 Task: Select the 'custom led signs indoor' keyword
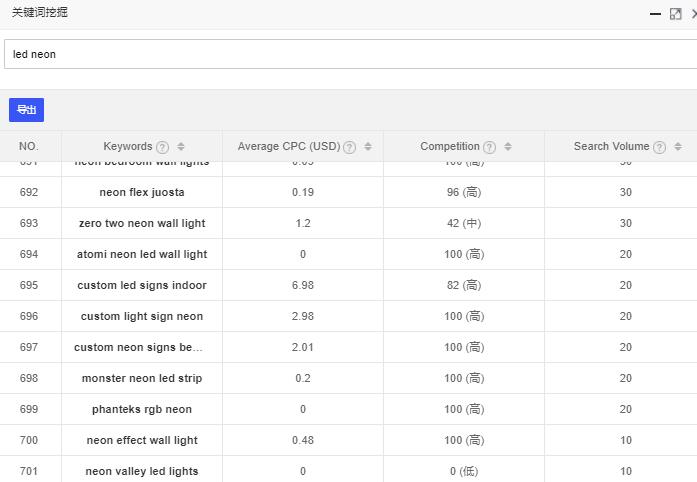coord(142,285)
